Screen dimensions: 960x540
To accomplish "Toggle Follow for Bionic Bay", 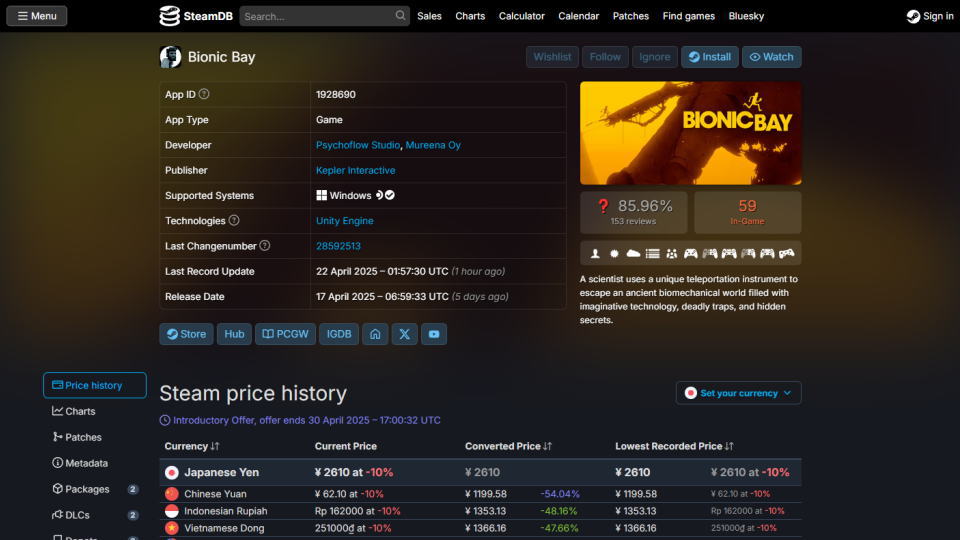I will tap(605, 57).
